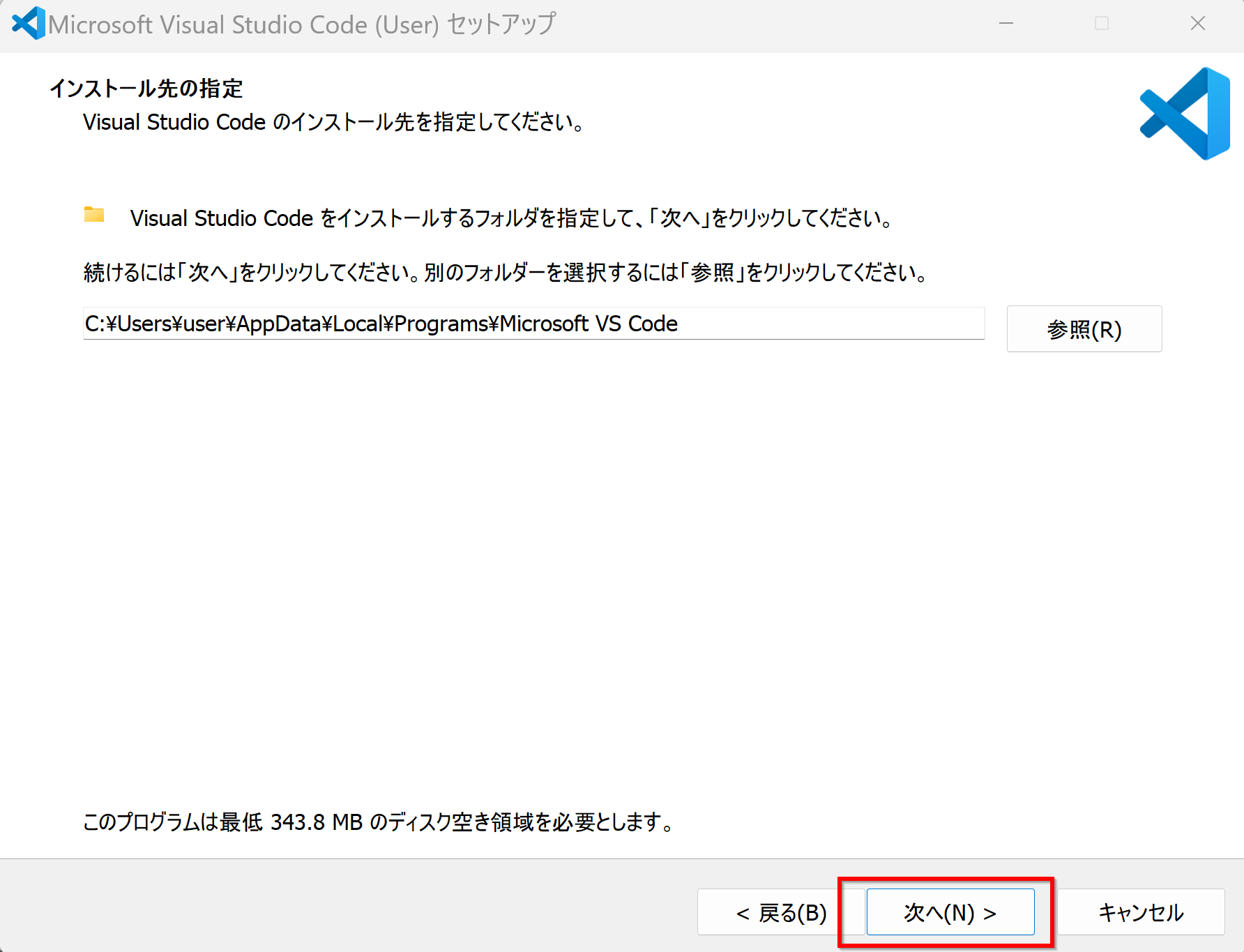This screenshot has width=1244, height=952.
Task: Click 'Microsoft VS Code' in the install path
Action: (x=589, y=324)
